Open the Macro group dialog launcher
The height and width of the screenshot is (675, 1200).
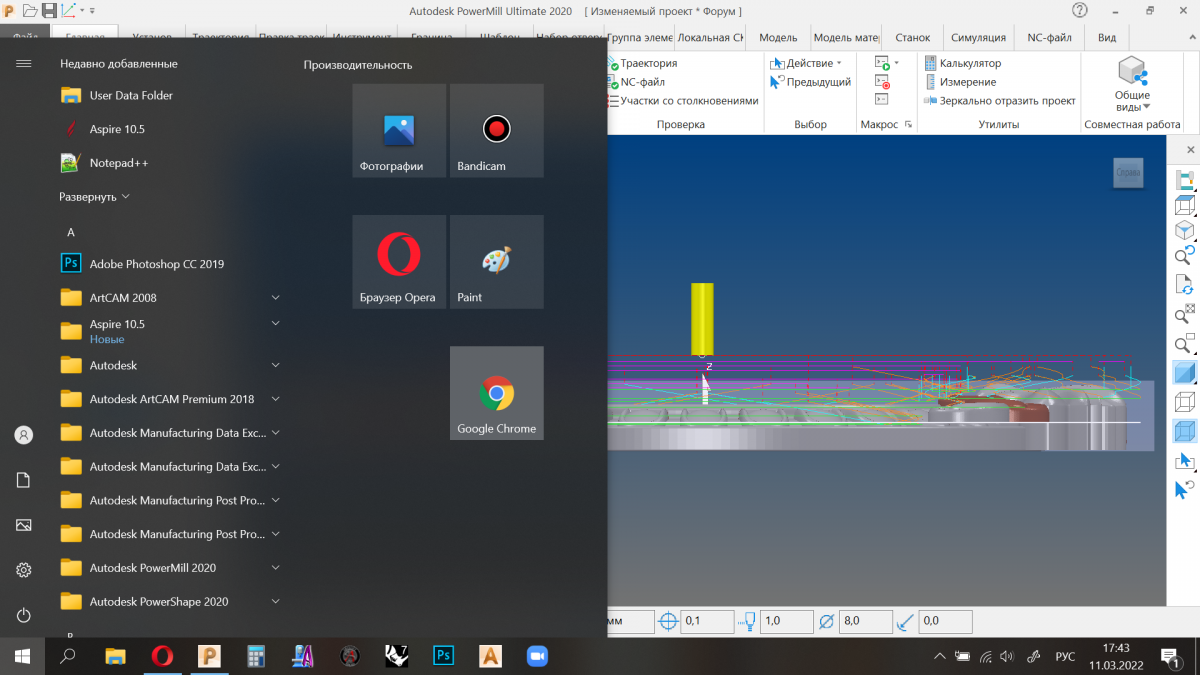click(x=909, y=125)
